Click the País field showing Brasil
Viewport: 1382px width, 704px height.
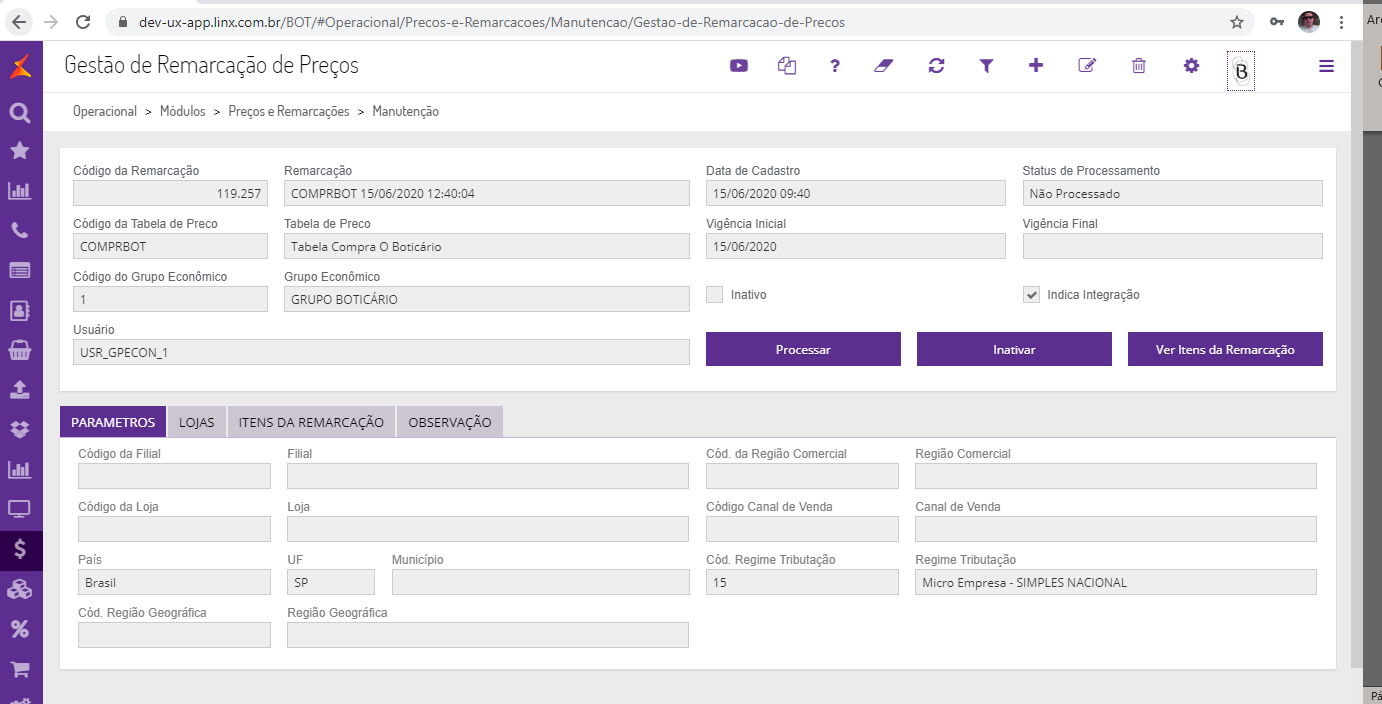coord(174,582)
